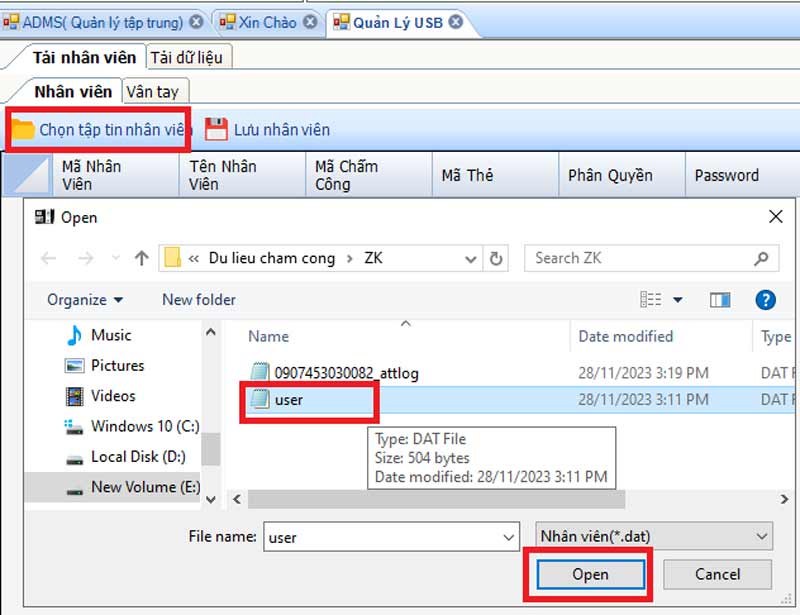
Task: Click the horizontal scrollbar right arrow
Action: click(x=784, y=499)
